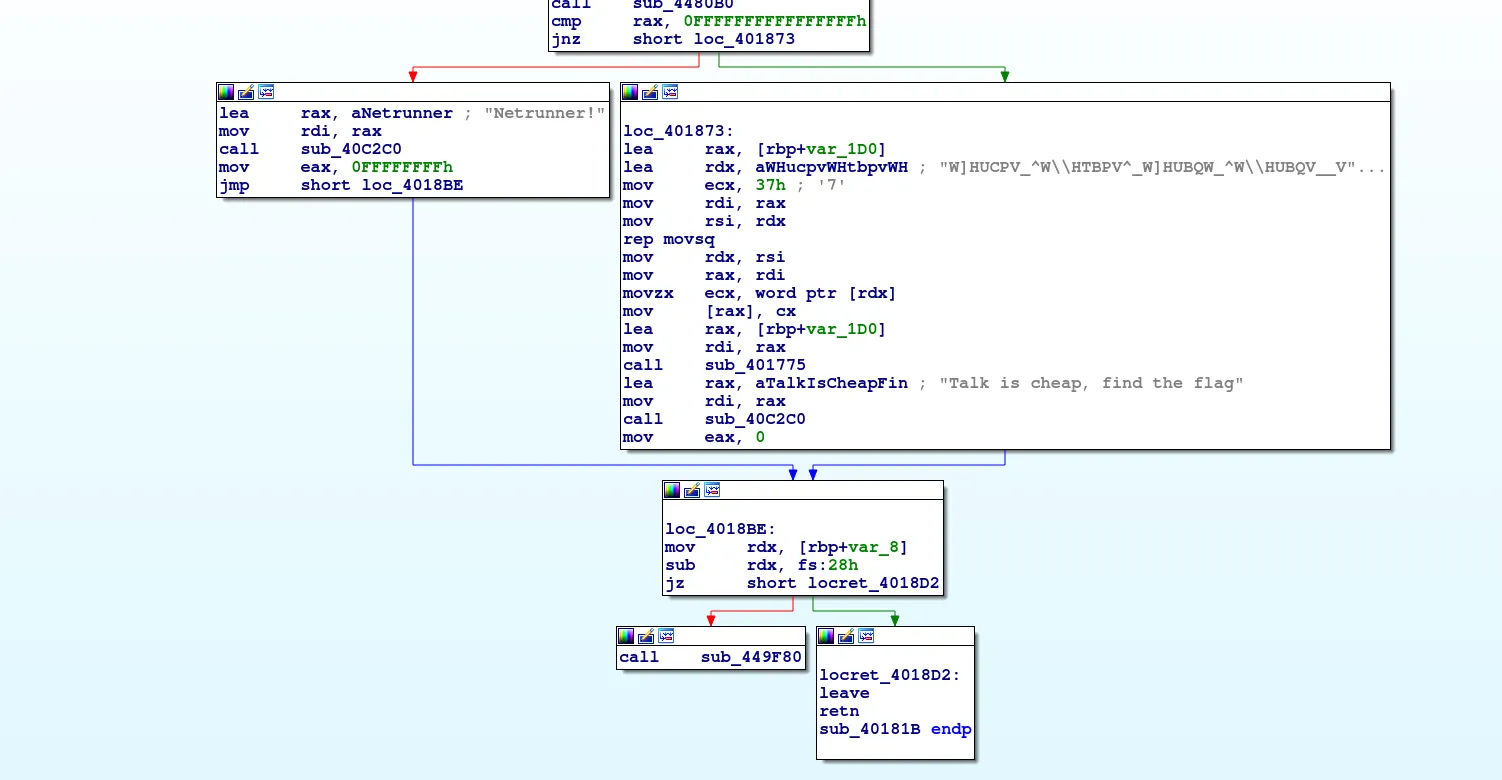Screen dimensions: 1502x780
Task: Click the pencil icon on locret_4018D2 block
Action: click(x=846, y=636)
